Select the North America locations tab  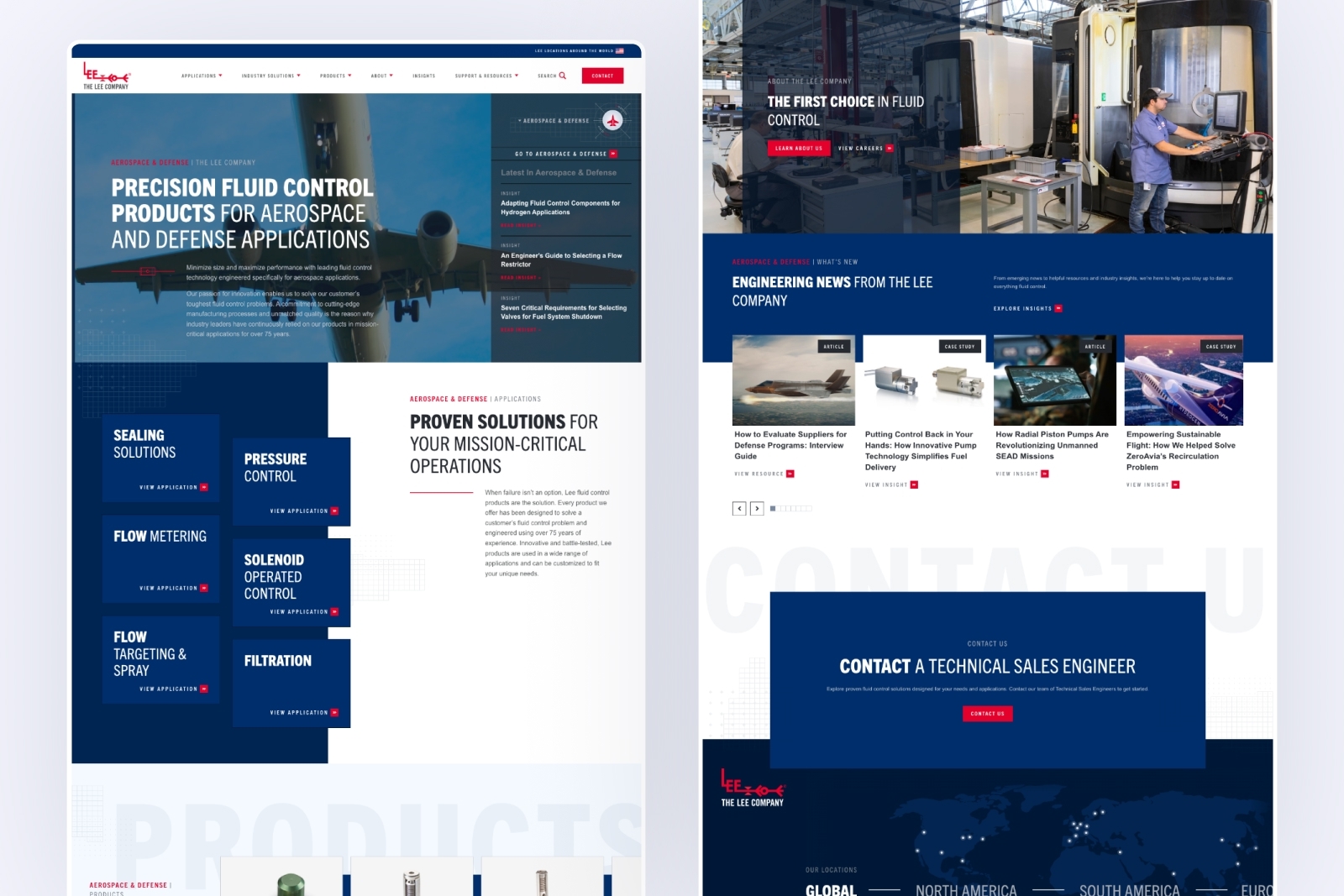pyautogui.click(x=966, y=889)
